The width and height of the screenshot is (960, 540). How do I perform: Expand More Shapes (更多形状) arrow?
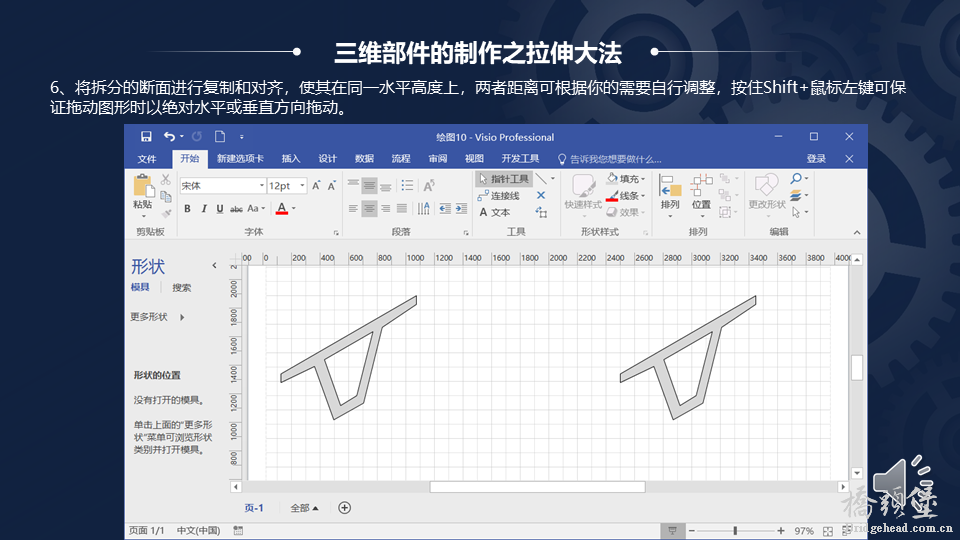pyautogui.click(x=182, y=317)
